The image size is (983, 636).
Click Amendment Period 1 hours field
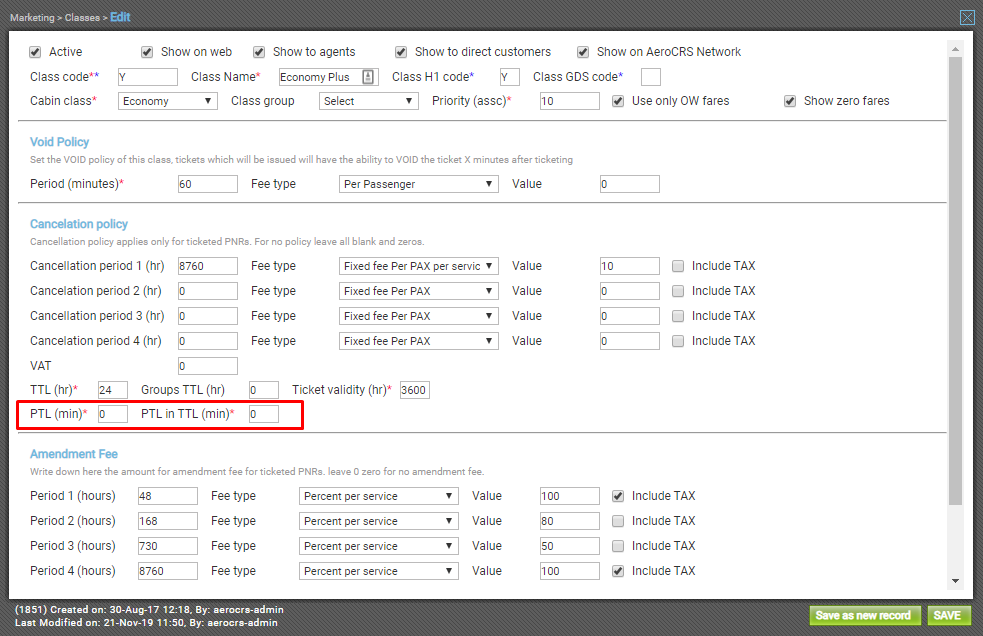167,496
